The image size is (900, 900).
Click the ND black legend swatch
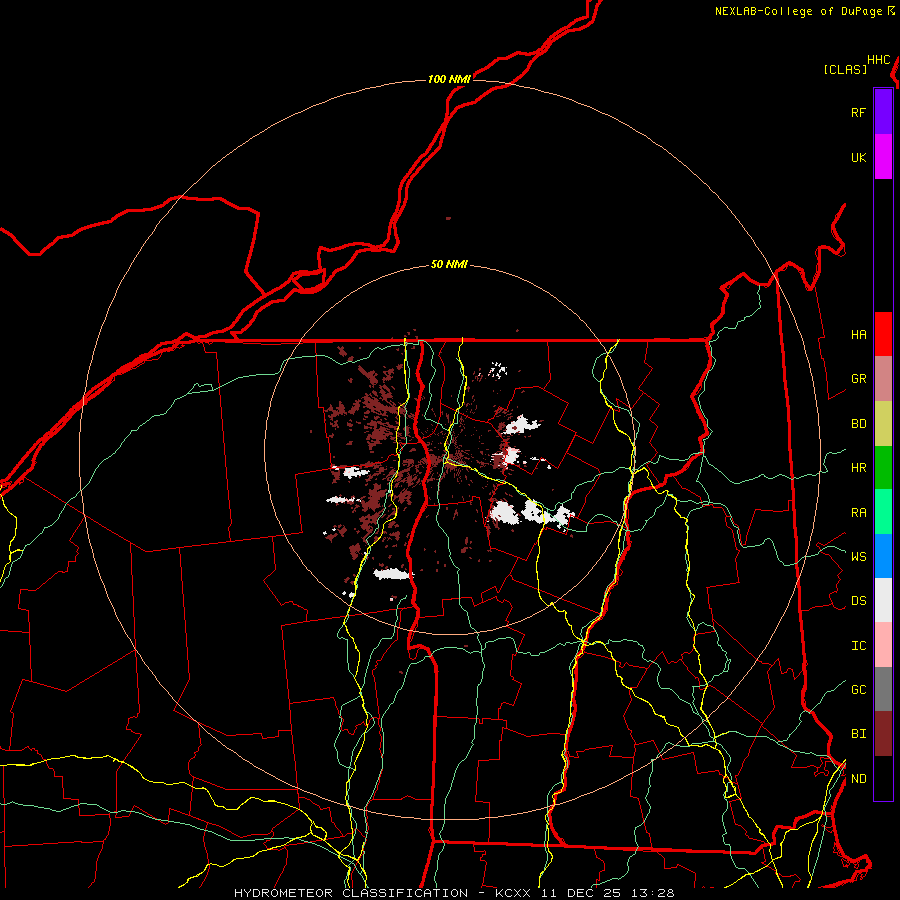point(883,778)
